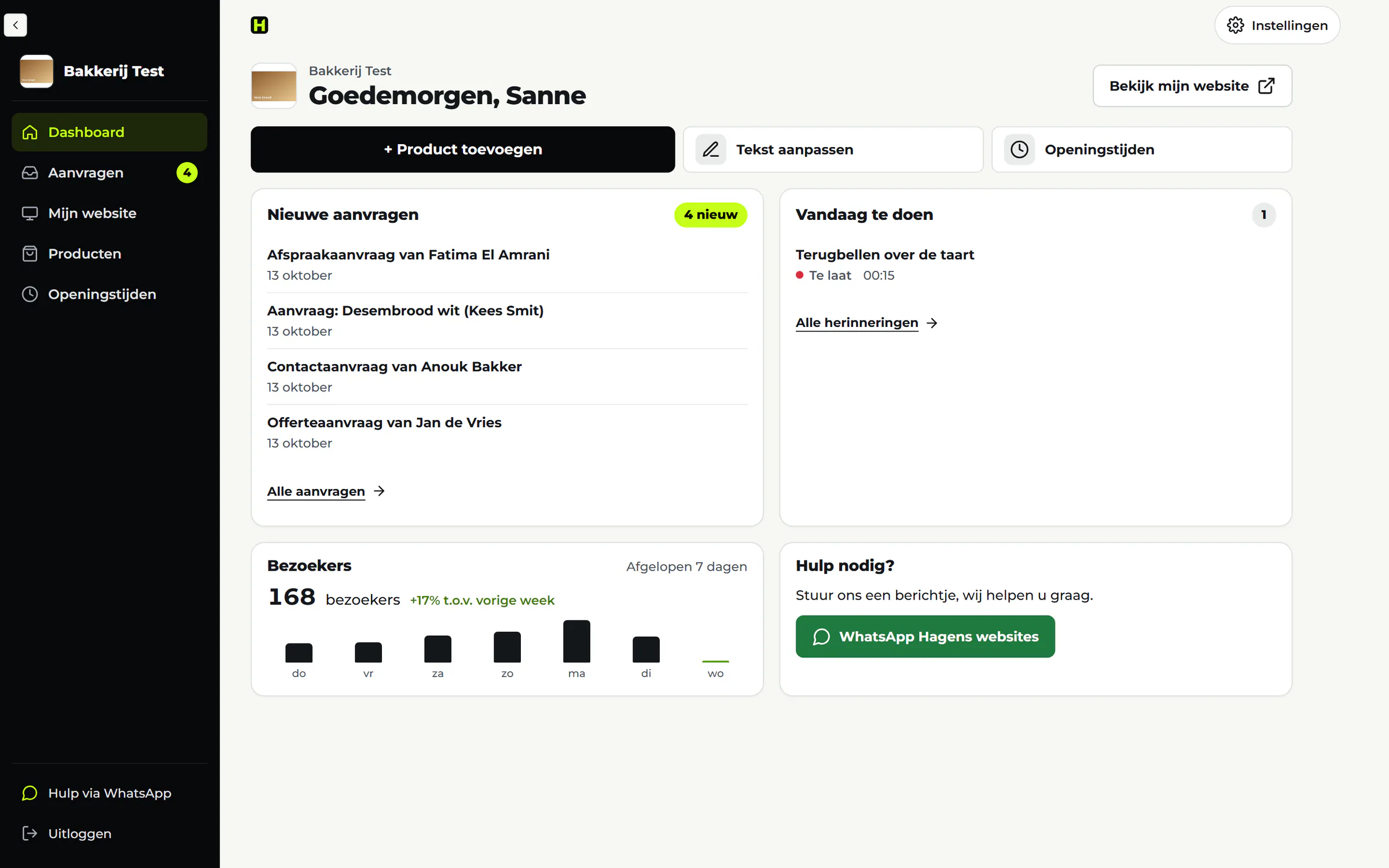Open Offerteaanvraag van Jan de Vries

(507, 433)
